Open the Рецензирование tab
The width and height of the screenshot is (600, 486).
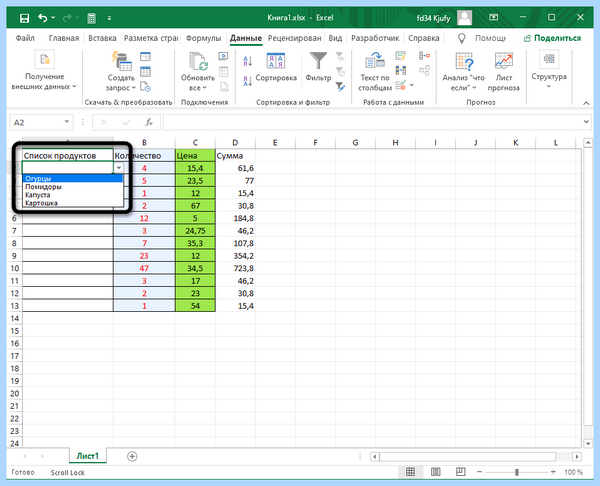(294, 38)
